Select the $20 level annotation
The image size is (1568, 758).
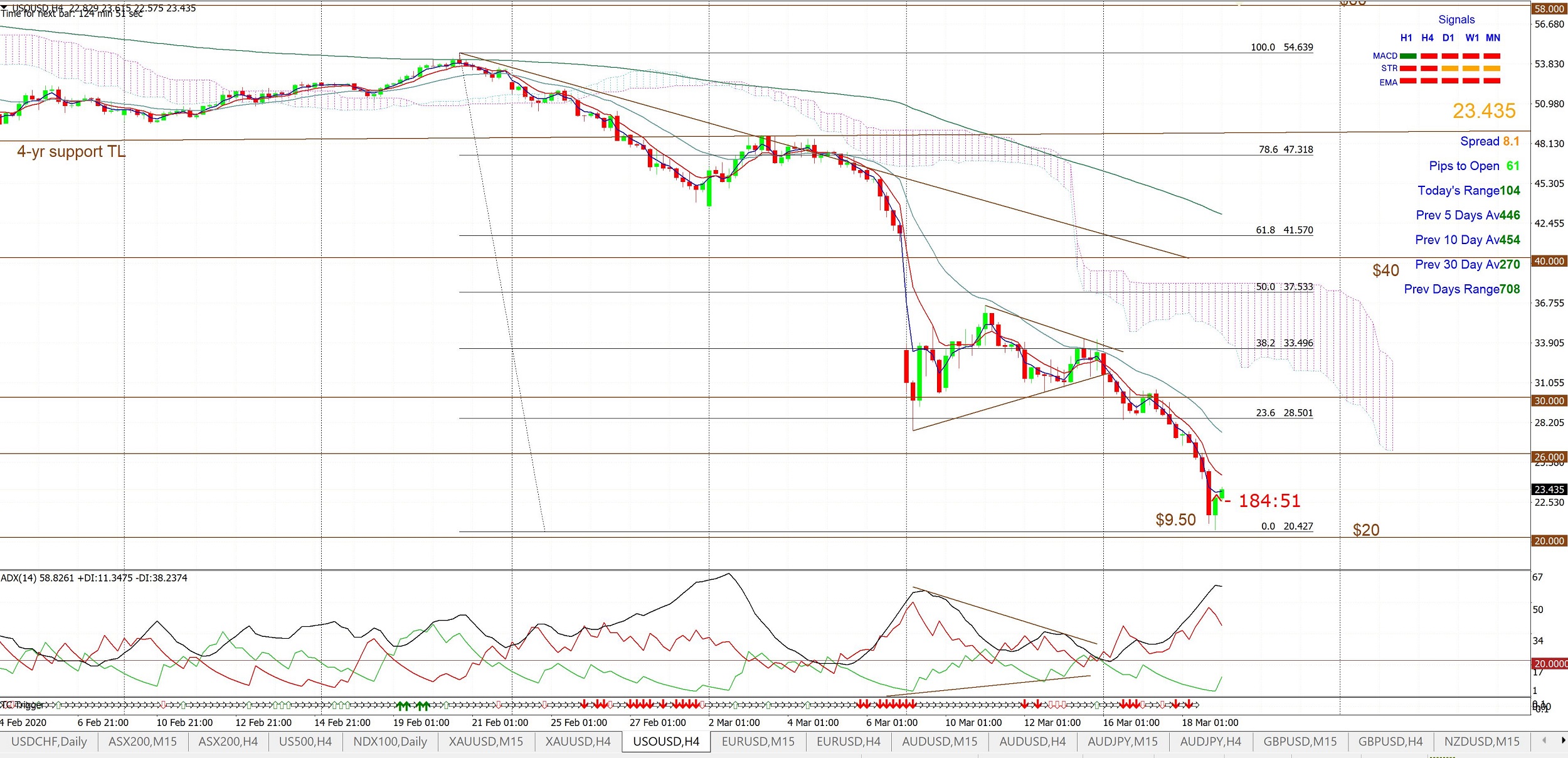1366,530
